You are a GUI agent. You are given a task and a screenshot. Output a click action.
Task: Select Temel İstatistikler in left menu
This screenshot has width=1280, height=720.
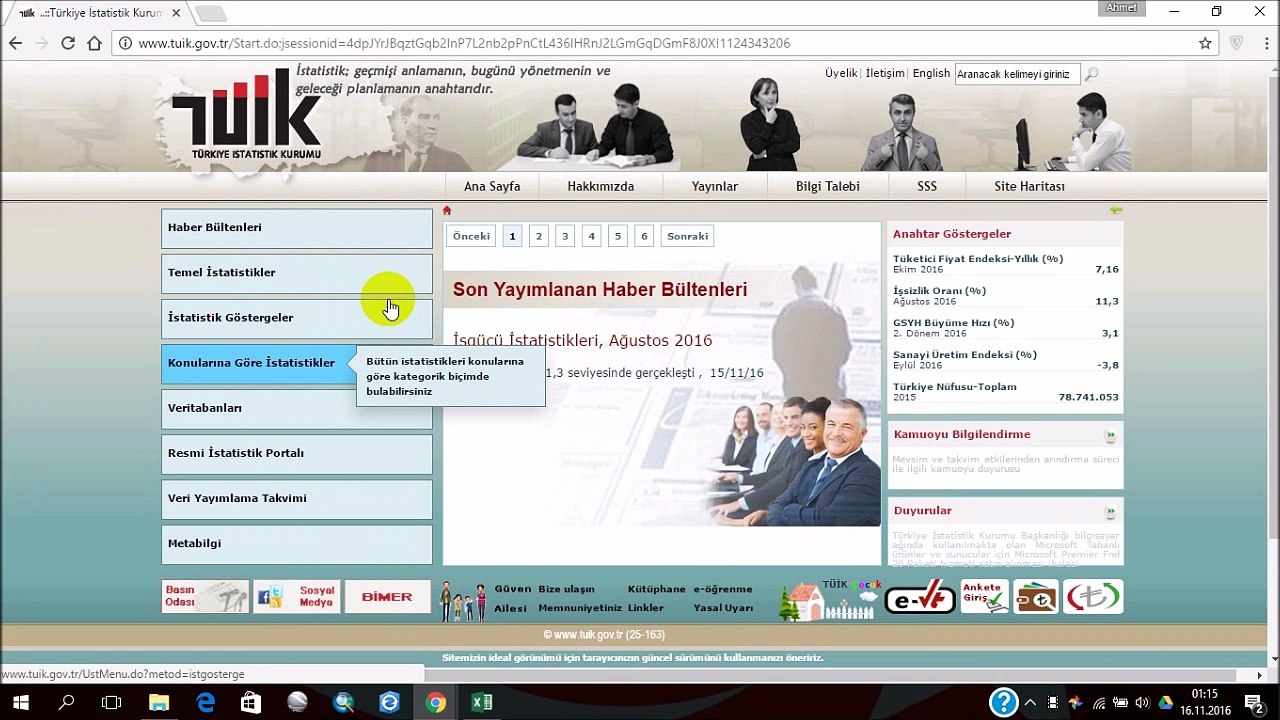pyautogui.click(x=297, y=273)
